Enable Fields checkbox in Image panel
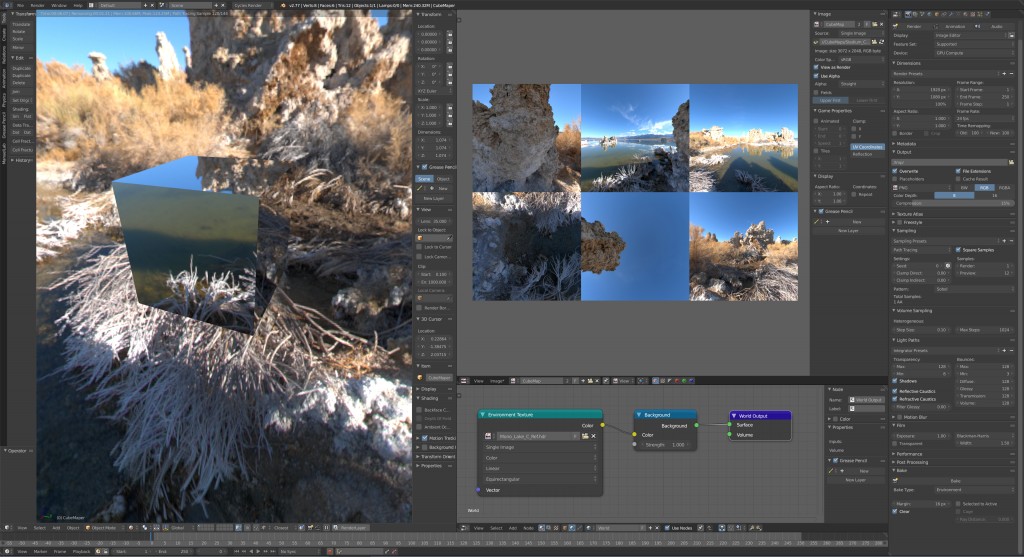Screen dimensions: 1024x557 (816, 93)
